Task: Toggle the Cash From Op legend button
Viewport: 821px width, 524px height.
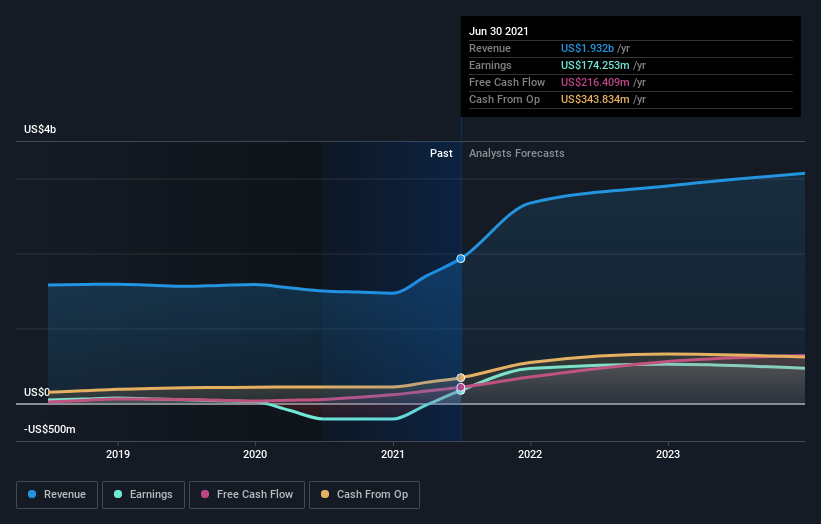Action: [x=364, y=495]
